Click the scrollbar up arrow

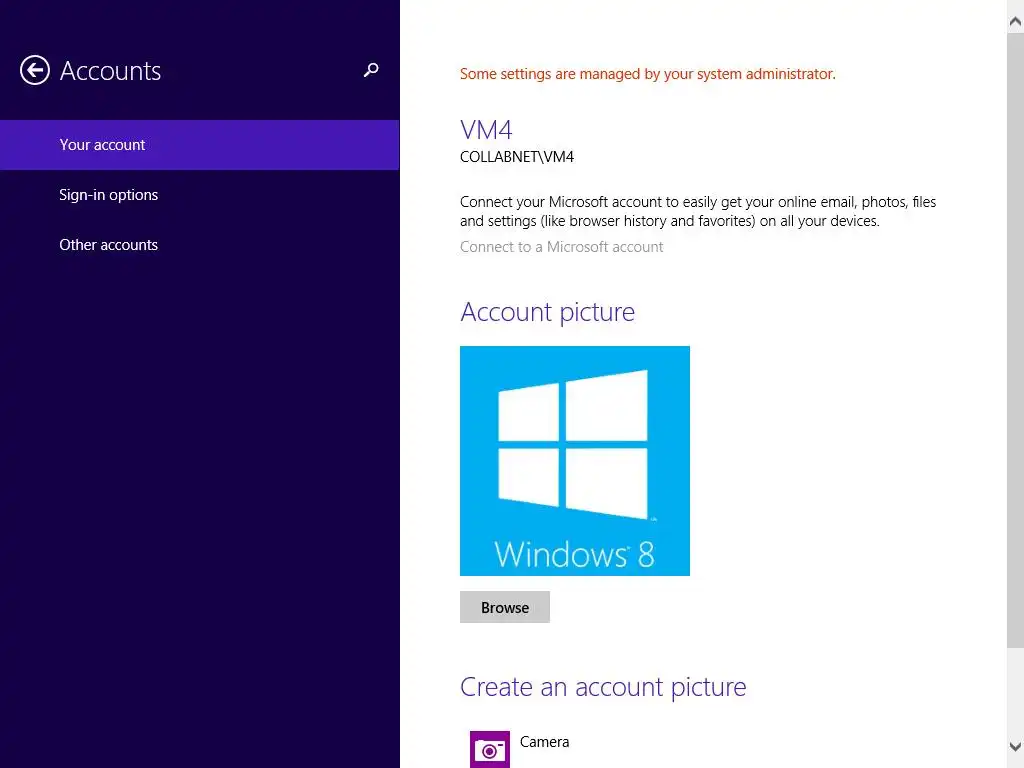coord(1015,22)
